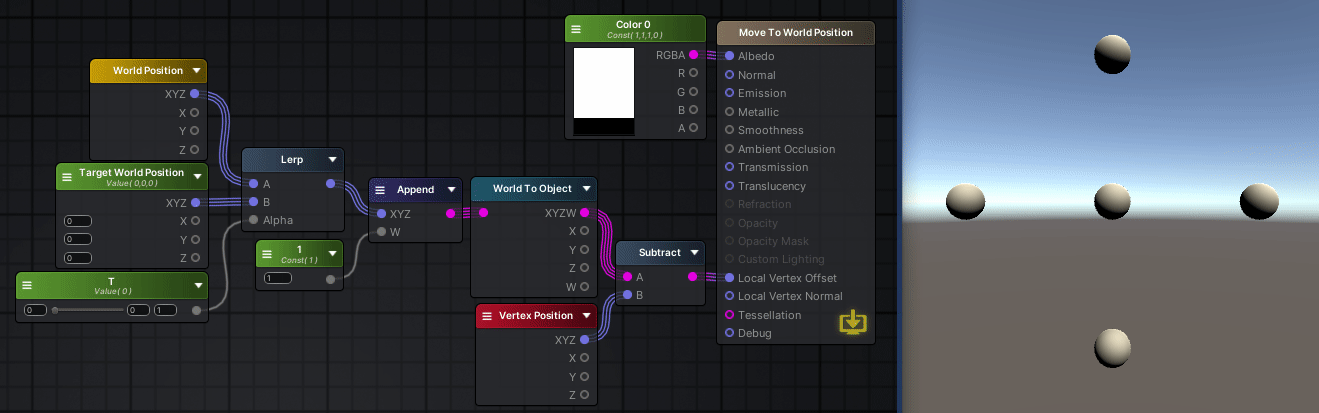
Task: Select the World To Object node title
Action: click(x=532, y=189)
